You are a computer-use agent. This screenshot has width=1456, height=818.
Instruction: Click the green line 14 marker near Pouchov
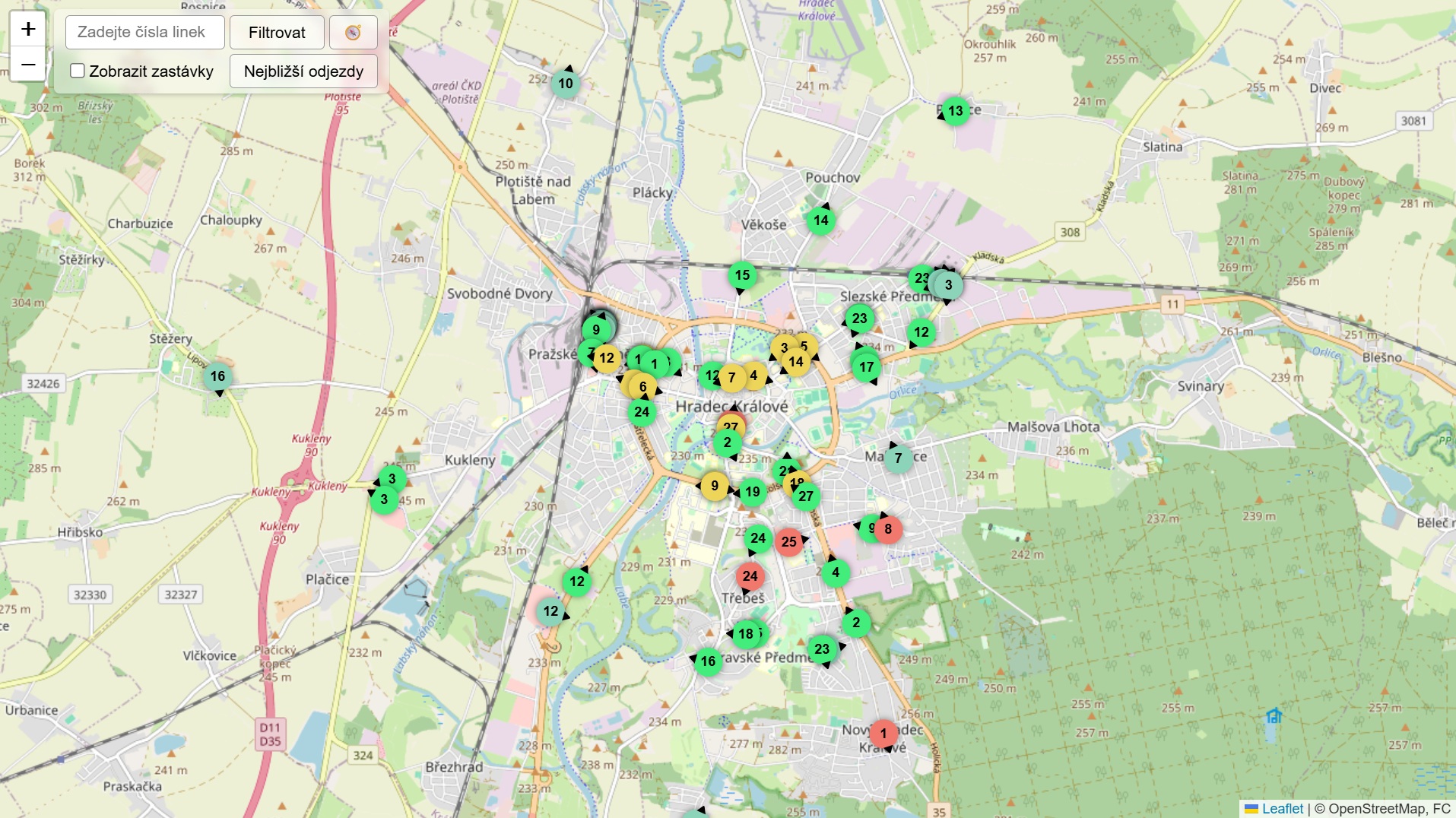tap(820, 220)
